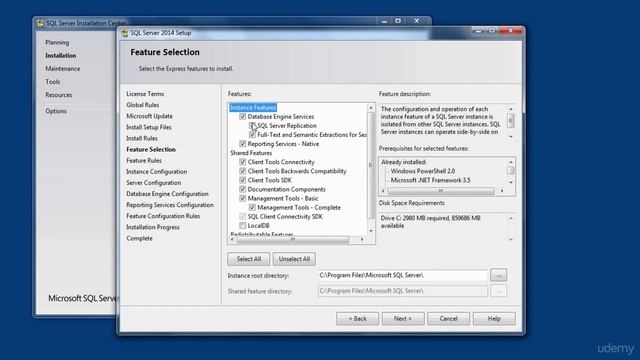Toggle Full-Text and Semantic Extractions checkbox
Screen dimensions: 640x360
pos(252,135)
